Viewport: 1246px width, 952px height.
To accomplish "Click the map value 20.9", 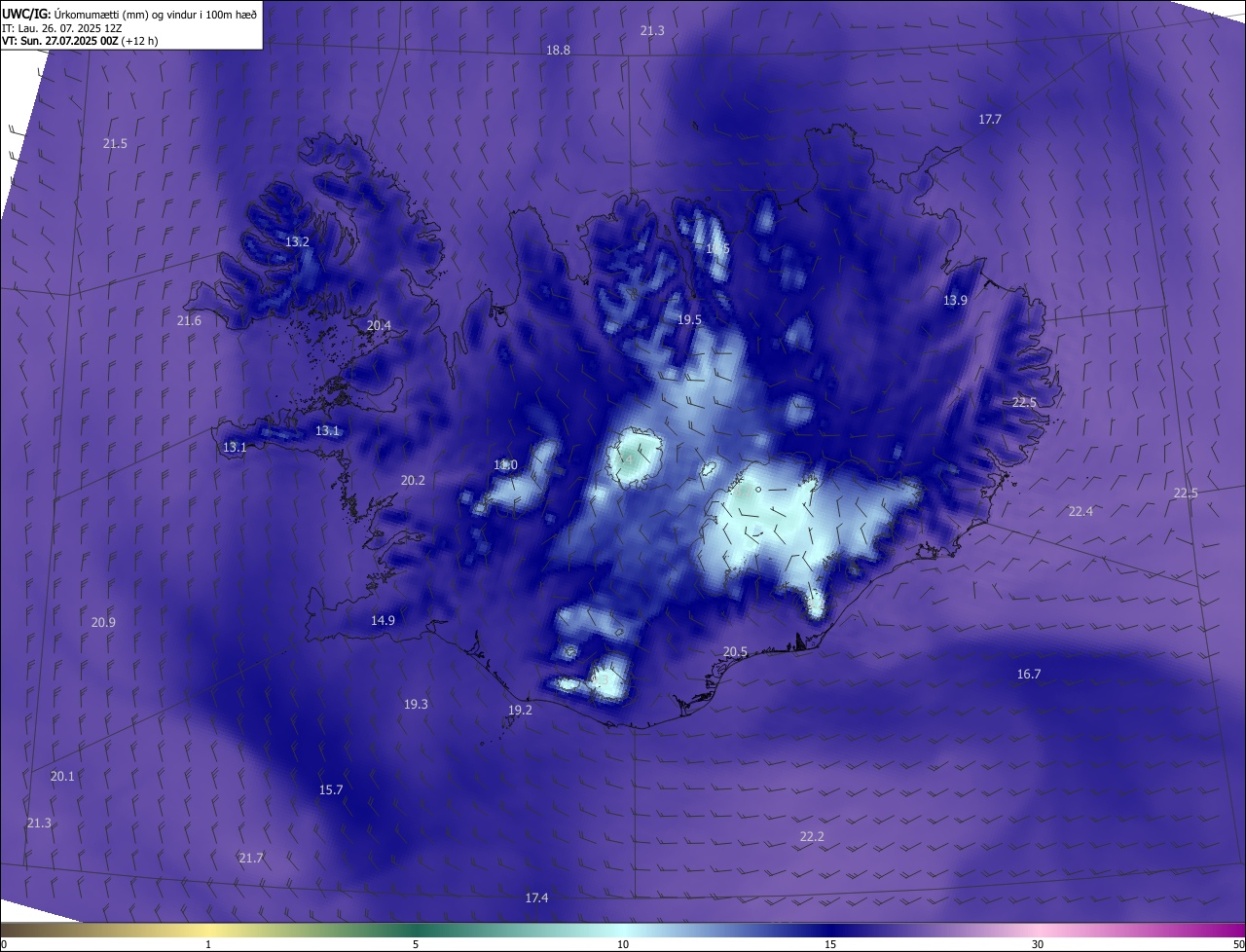I will tap(103, 622).
